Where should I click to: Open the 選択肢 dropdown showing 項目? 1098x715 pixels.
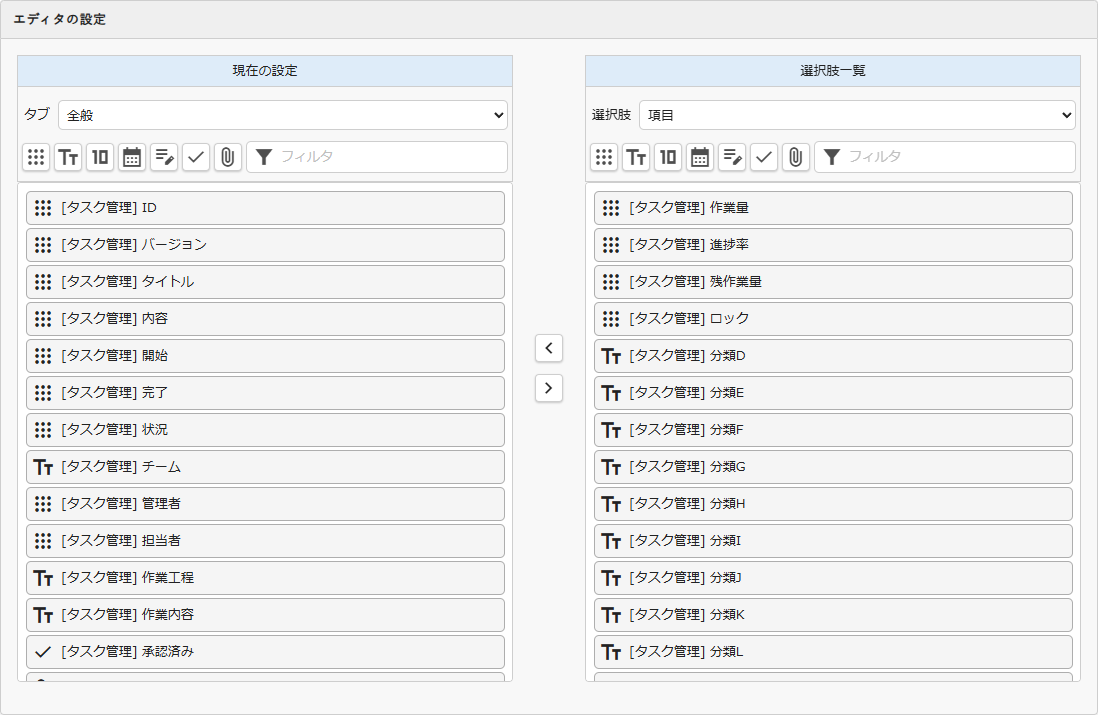click(x=857, y=115)
